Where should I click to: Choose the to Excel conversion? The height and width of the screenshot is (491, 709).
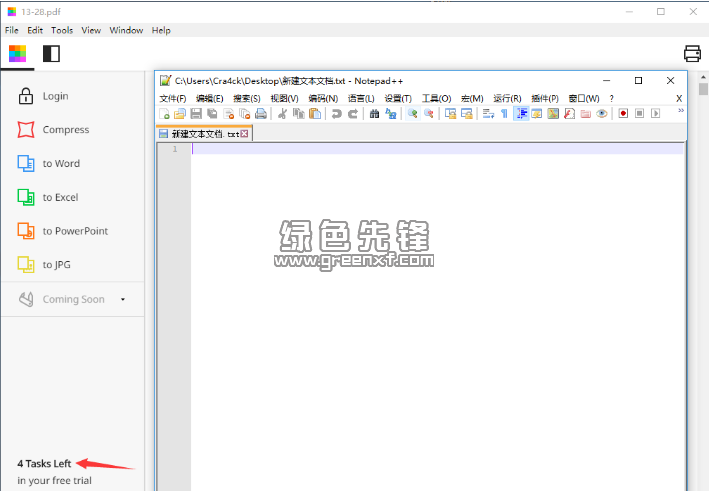click(26, 198)
